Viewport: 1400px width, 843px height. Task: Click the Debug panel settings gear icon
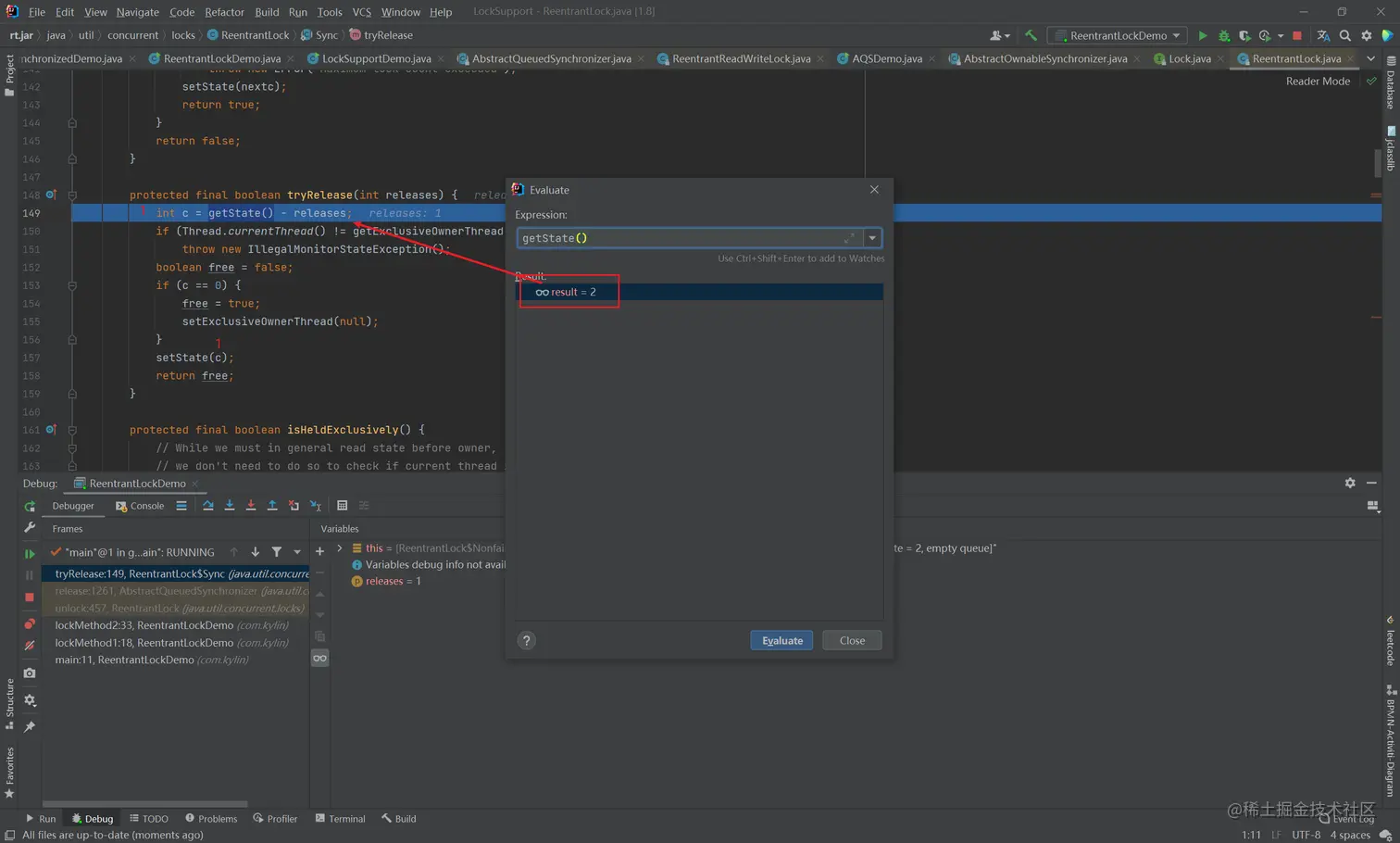pyautogui.click(x=1350, y=483)
